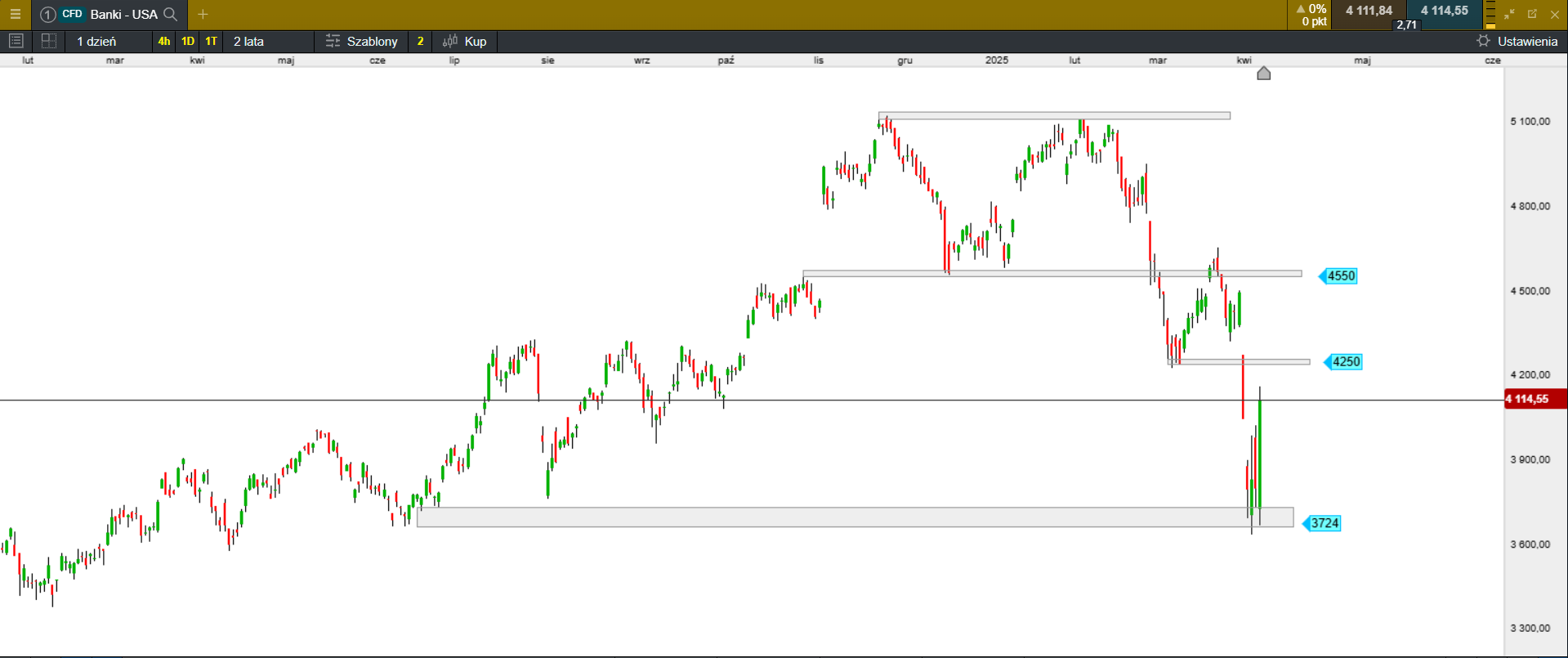1568x658 pixels.
Task: Click the collapse arrows icon in header
Action: coord(1509,14)
